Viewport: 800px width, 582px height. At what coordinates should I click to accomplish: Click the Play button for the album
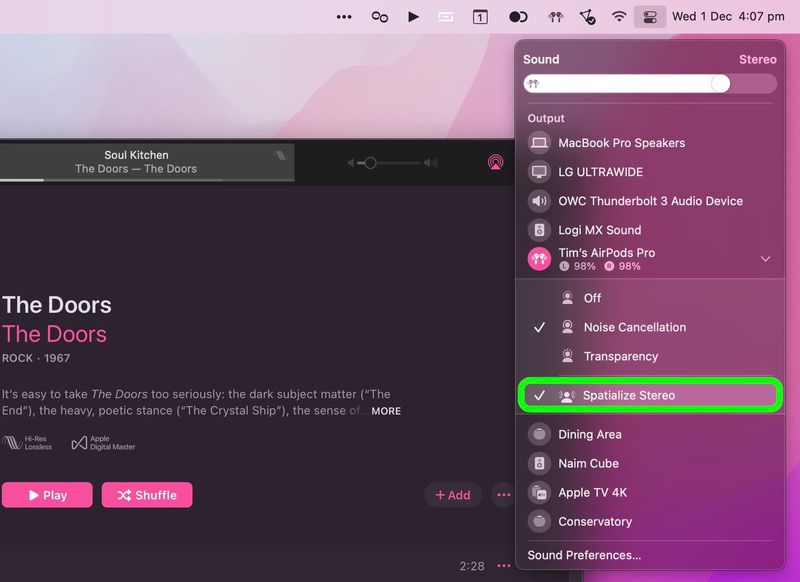47,495
